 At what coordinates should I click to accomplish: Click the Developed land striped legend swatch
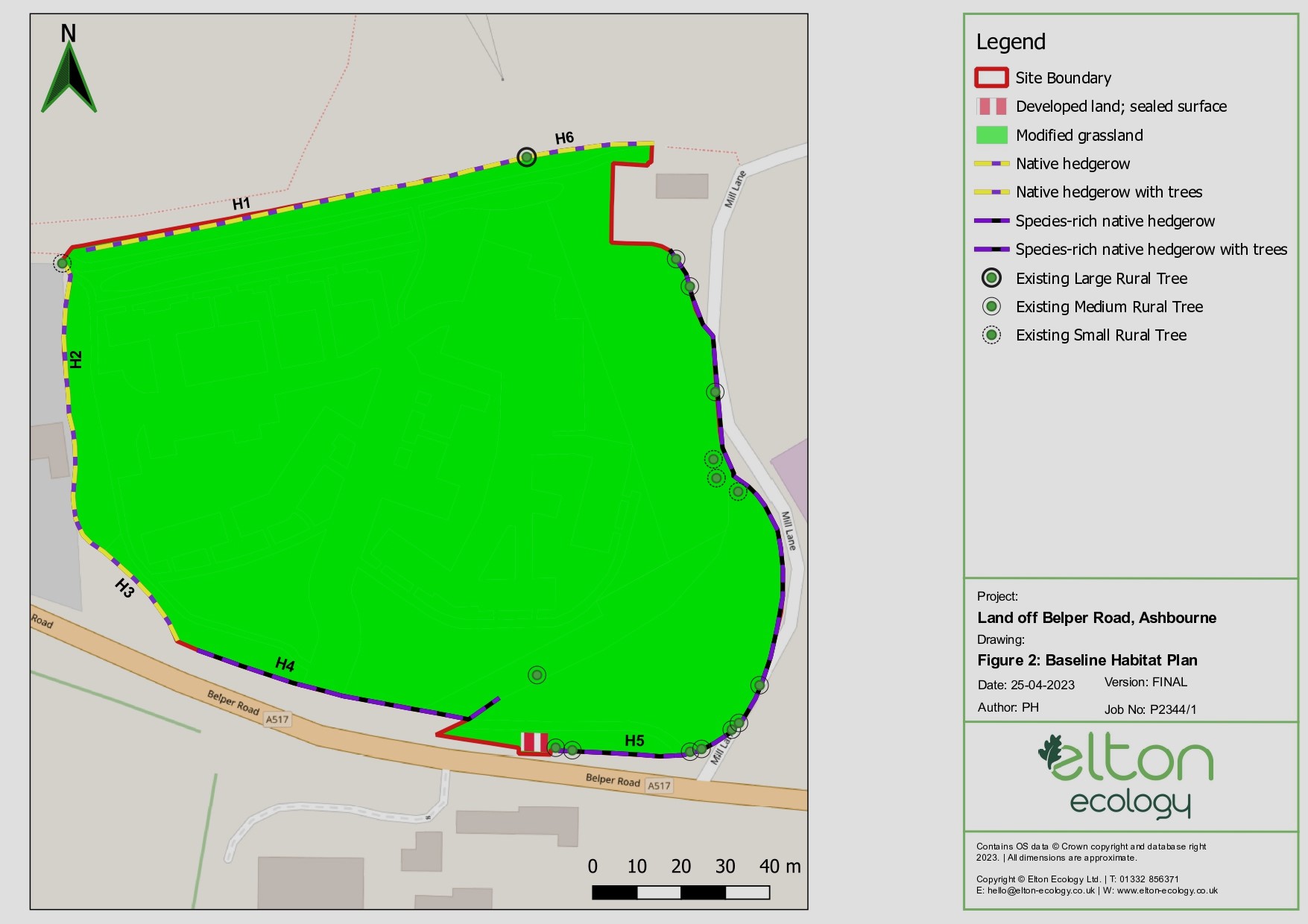click(x=991, y=107)
